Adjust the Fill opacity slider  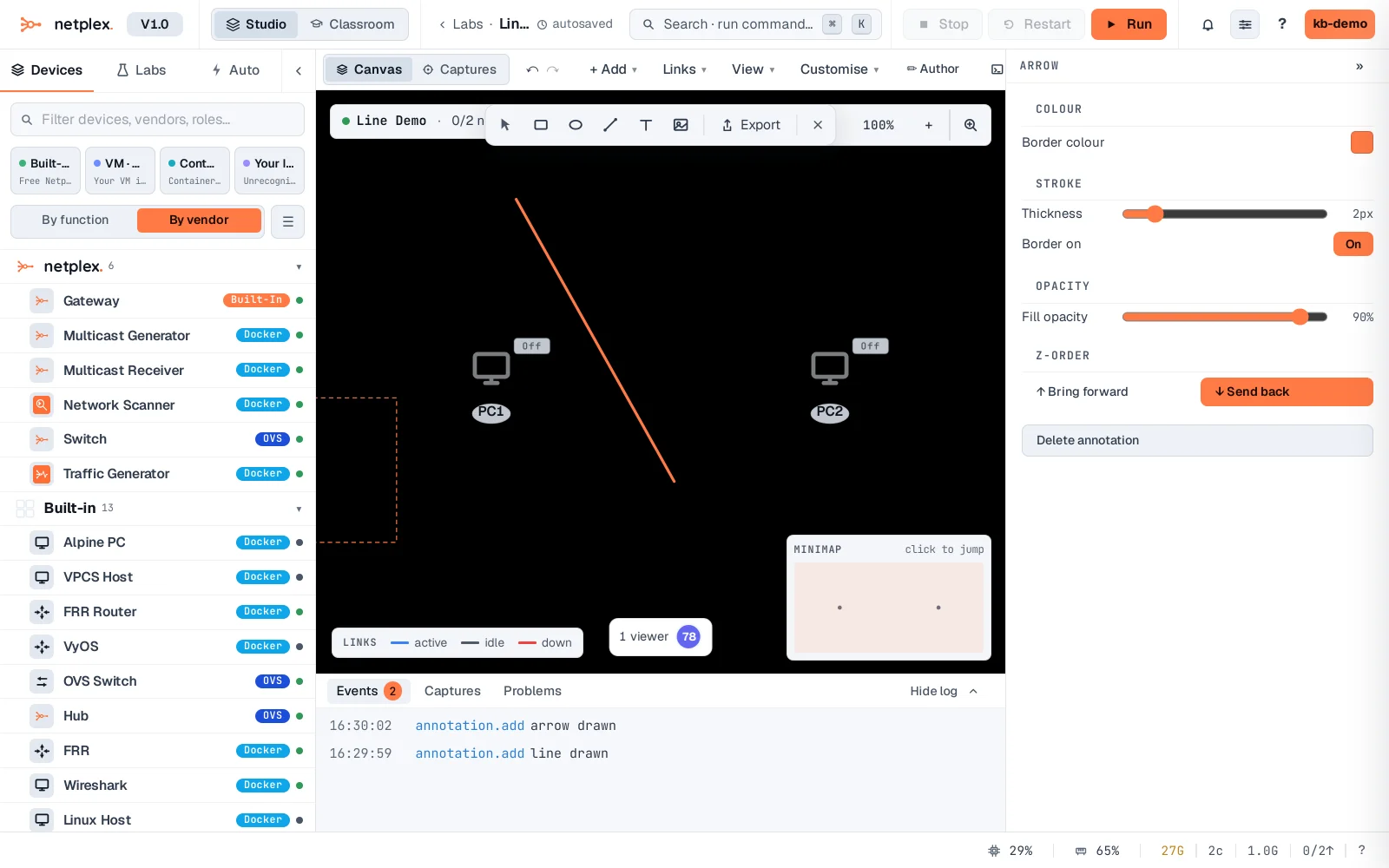click(x=1224, y=317)
